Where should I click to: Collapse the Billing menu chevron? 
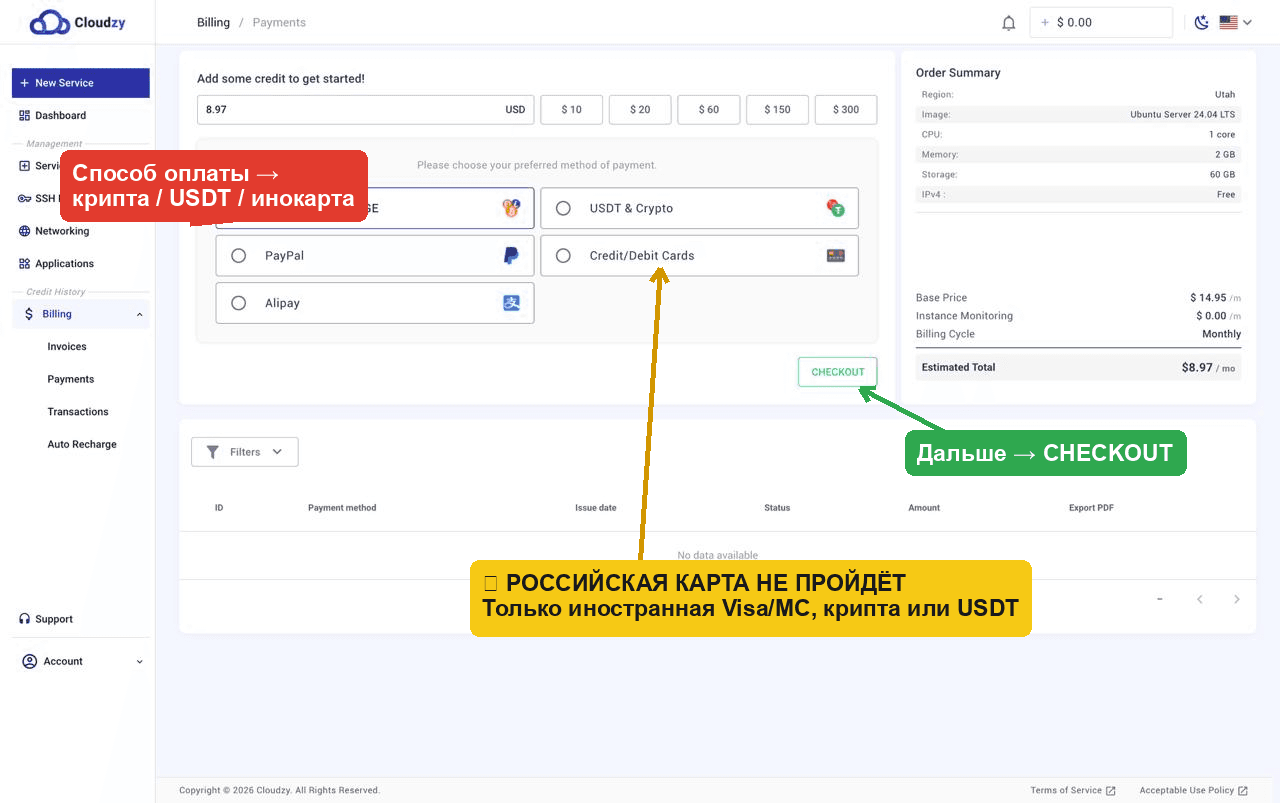point(139,314)
